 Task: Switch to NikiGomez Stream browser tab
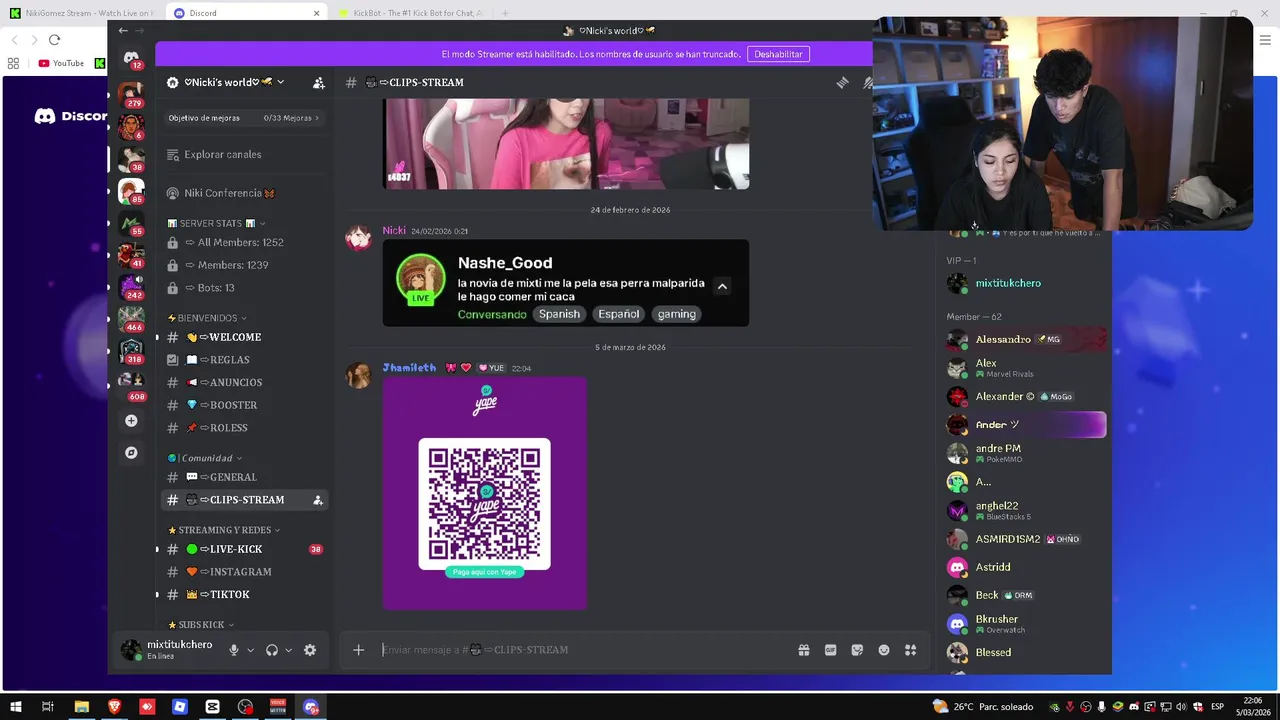point(81,13)
